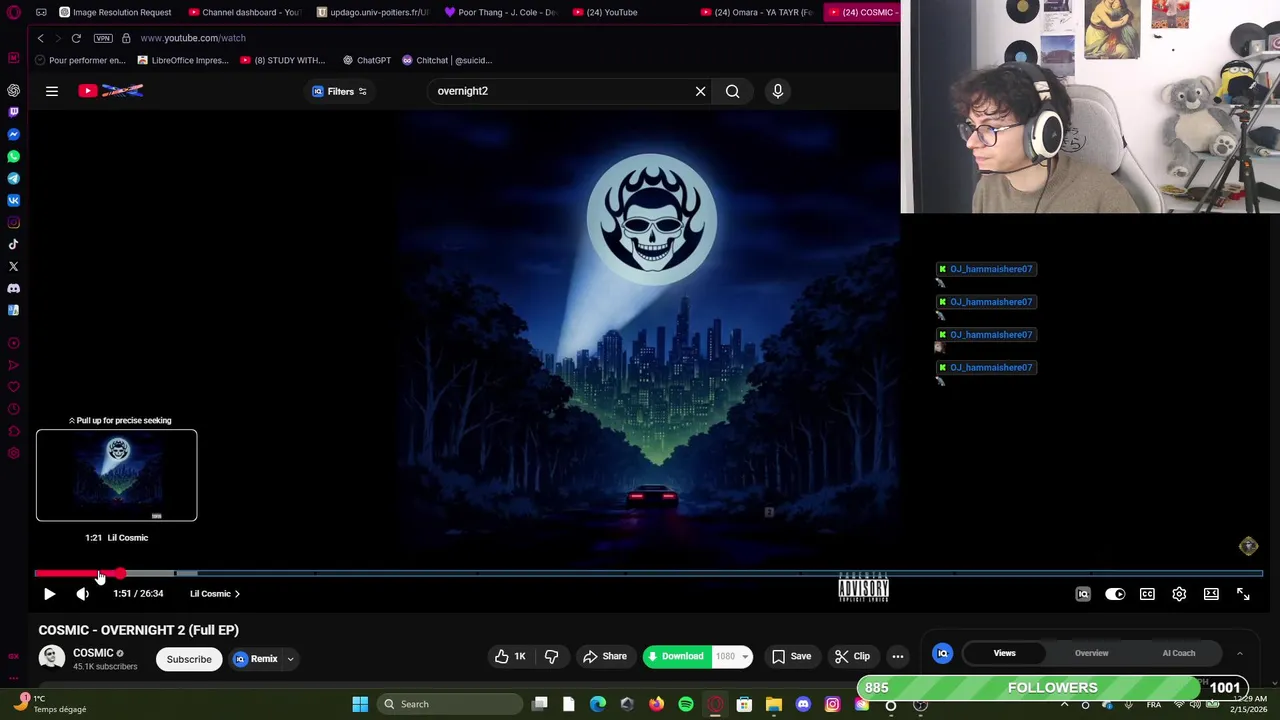1280x720 pixels.
Task: Select the vidIQ AI Coach tab
Action: pyautogui.click(x=1179, y=653)
